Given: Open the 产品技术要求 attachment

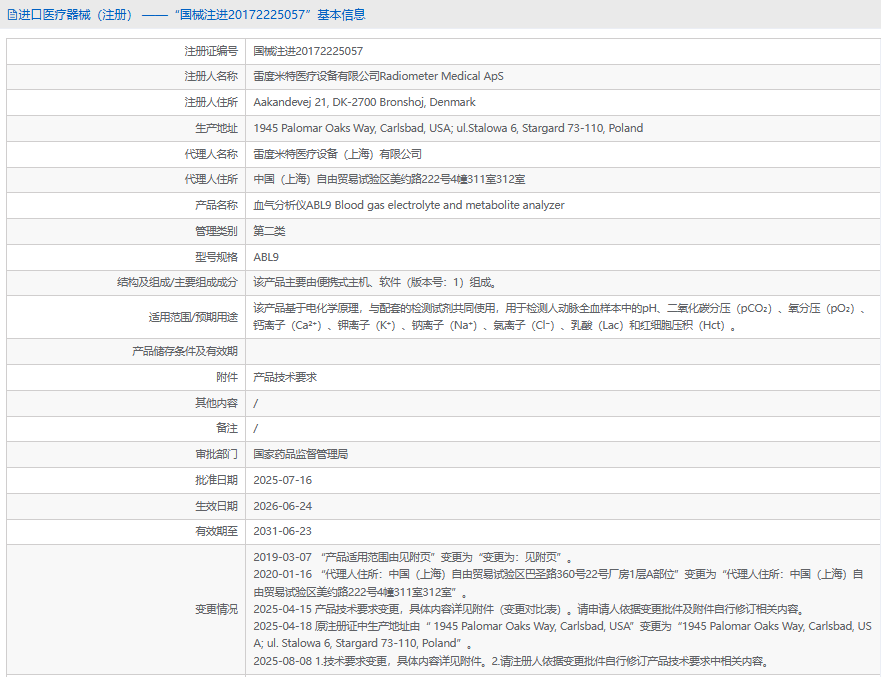Looking at the screenshot, I should tap(285, 377).
